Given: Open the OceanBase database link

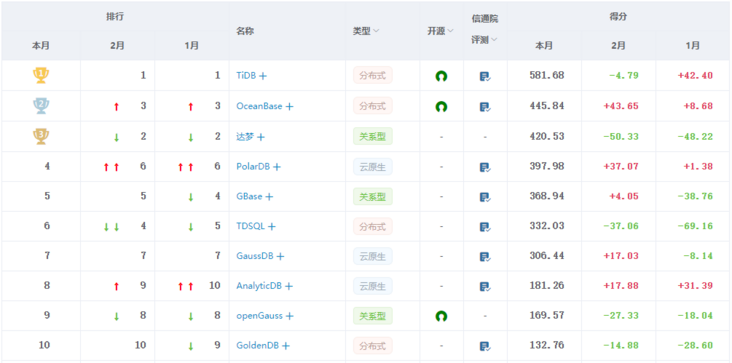Looking at the screenshot, I should [x=259, y=106].
